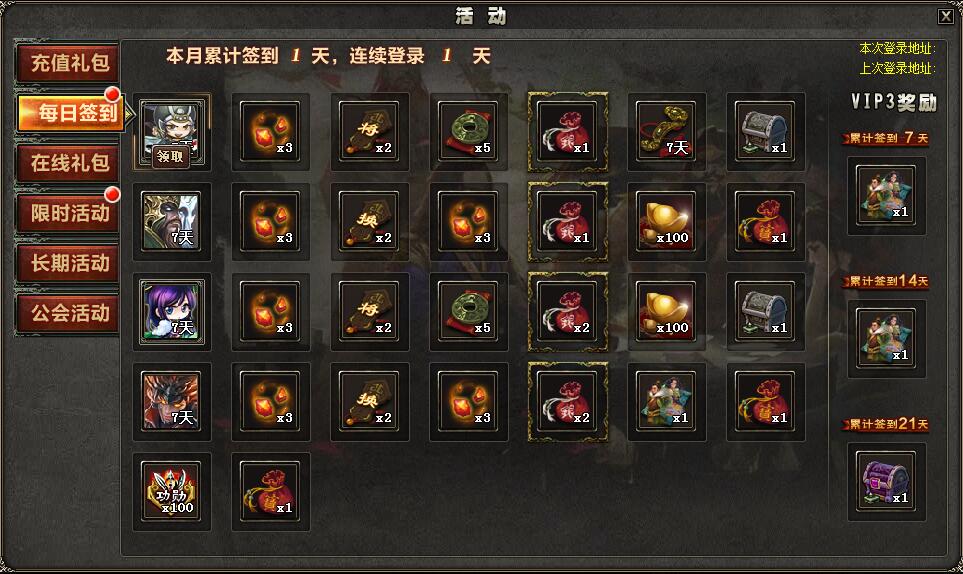Click the VIP reward icon under 累计签到7天
963x574 pixels.
tap(886, 195)
